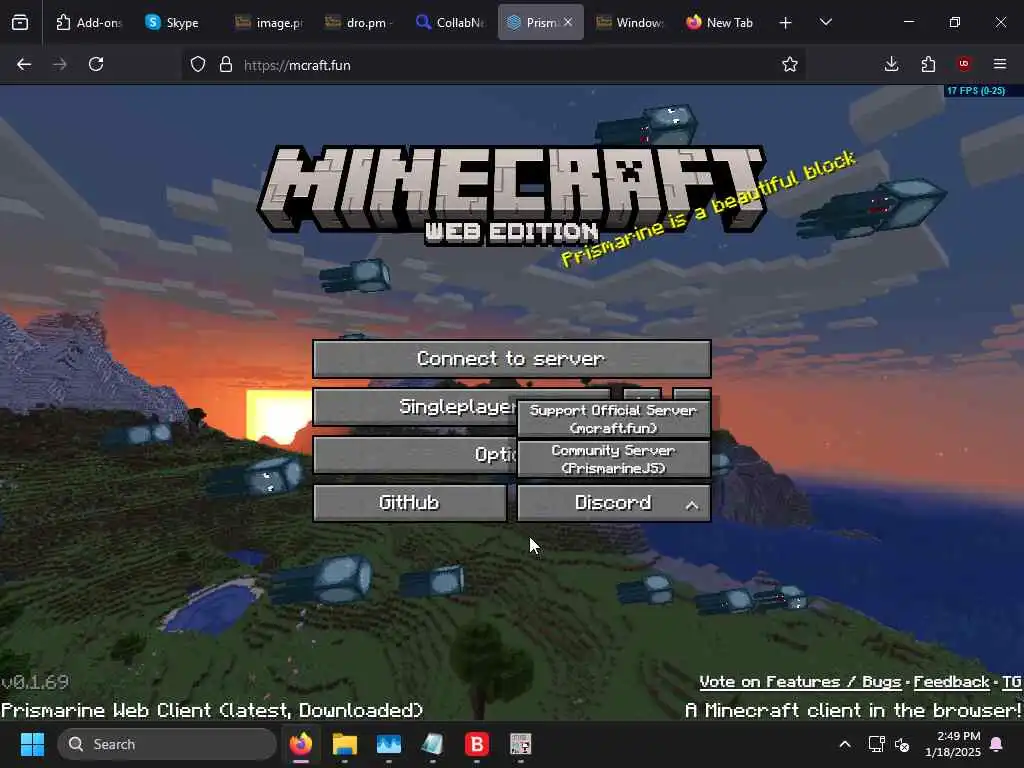Close the Prismarine tab
Screen dimensions: 1024x768
568,22
